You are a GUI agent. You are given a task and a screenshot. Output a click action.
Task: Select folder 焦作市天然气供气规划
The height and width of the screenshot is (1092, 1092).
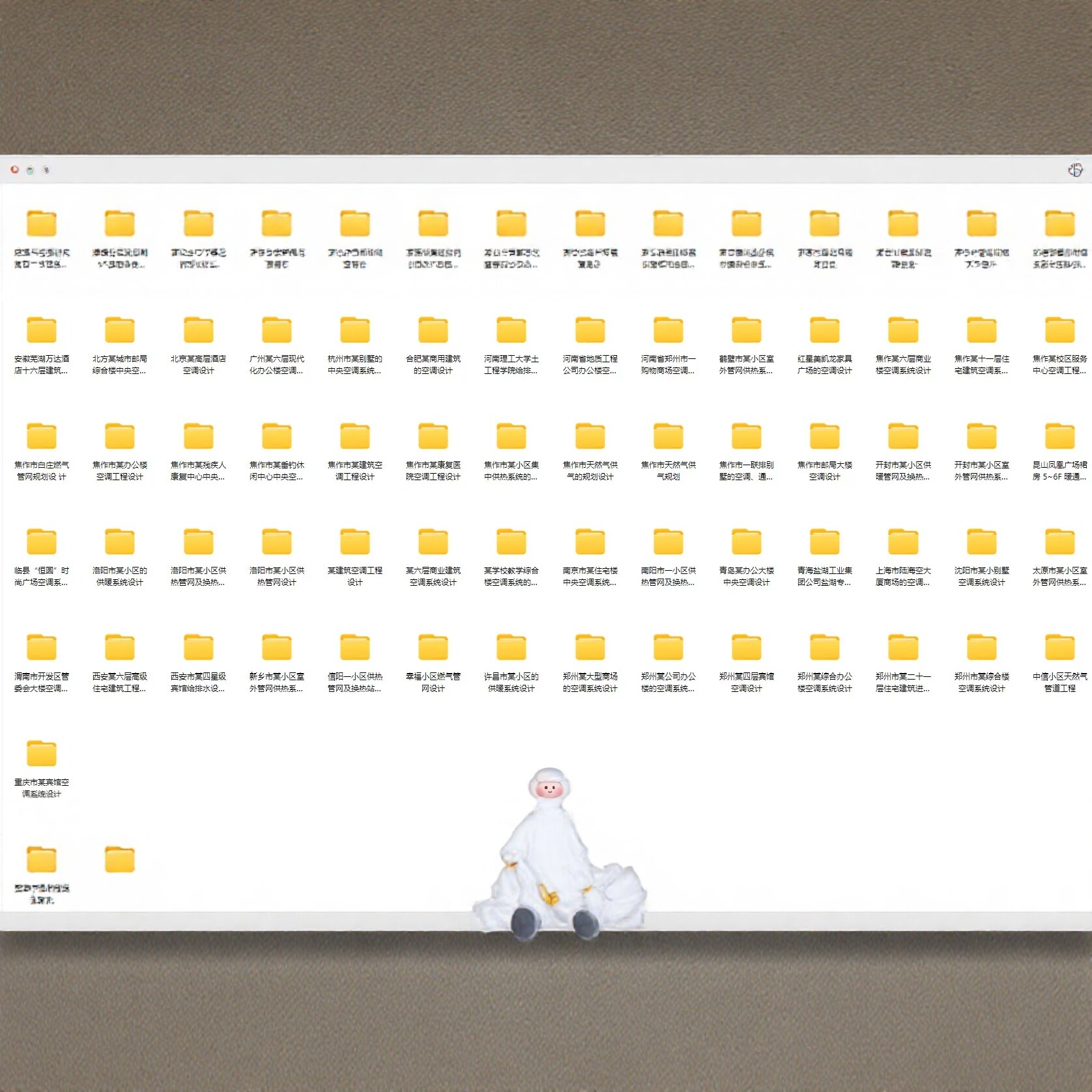pyautogui.click(x=668, y=437)
